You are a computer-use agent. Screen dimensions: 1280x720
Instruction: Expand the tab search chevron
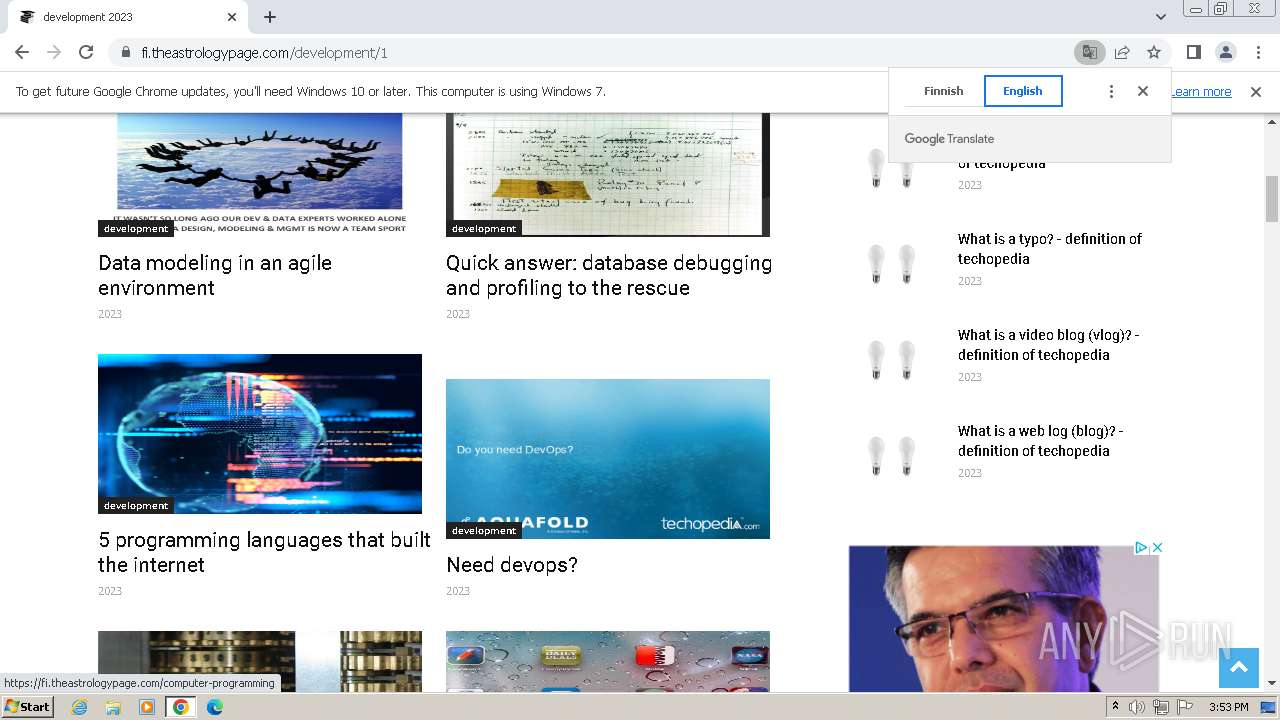(1160, 17)
